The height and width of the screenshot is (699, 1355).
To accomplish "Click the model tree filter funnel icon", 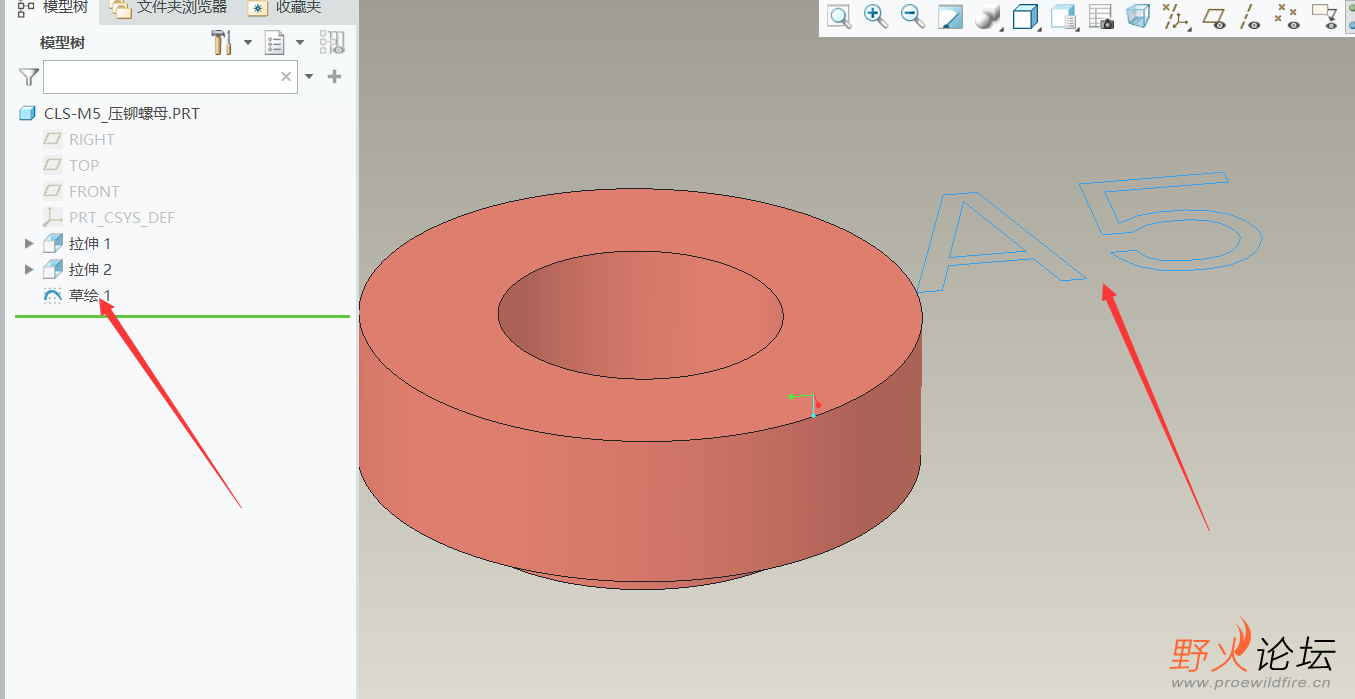I will pyautogui.click(x=29, y=77).
